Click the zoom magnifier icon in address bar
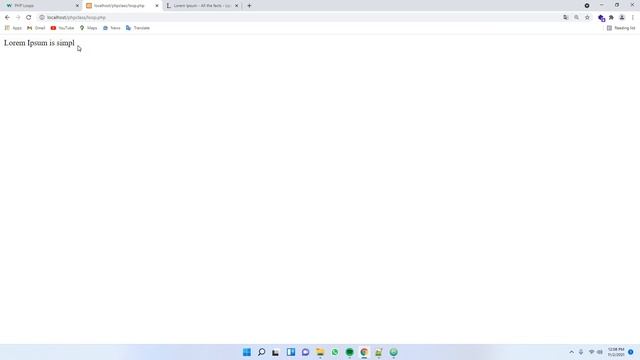Image resolution: width=640 pixels, height=360 pixels. click(x=576, y=18)
